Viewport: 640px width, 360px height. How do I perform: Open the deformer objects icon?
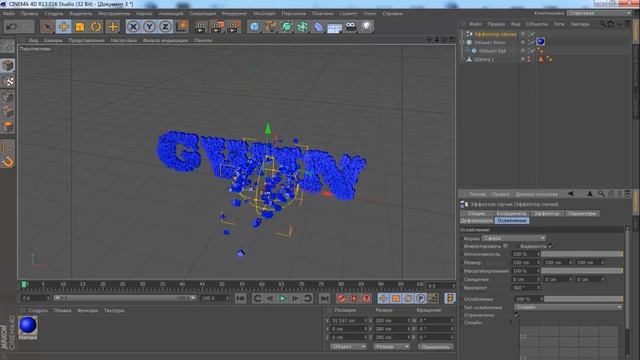(318, 27)
